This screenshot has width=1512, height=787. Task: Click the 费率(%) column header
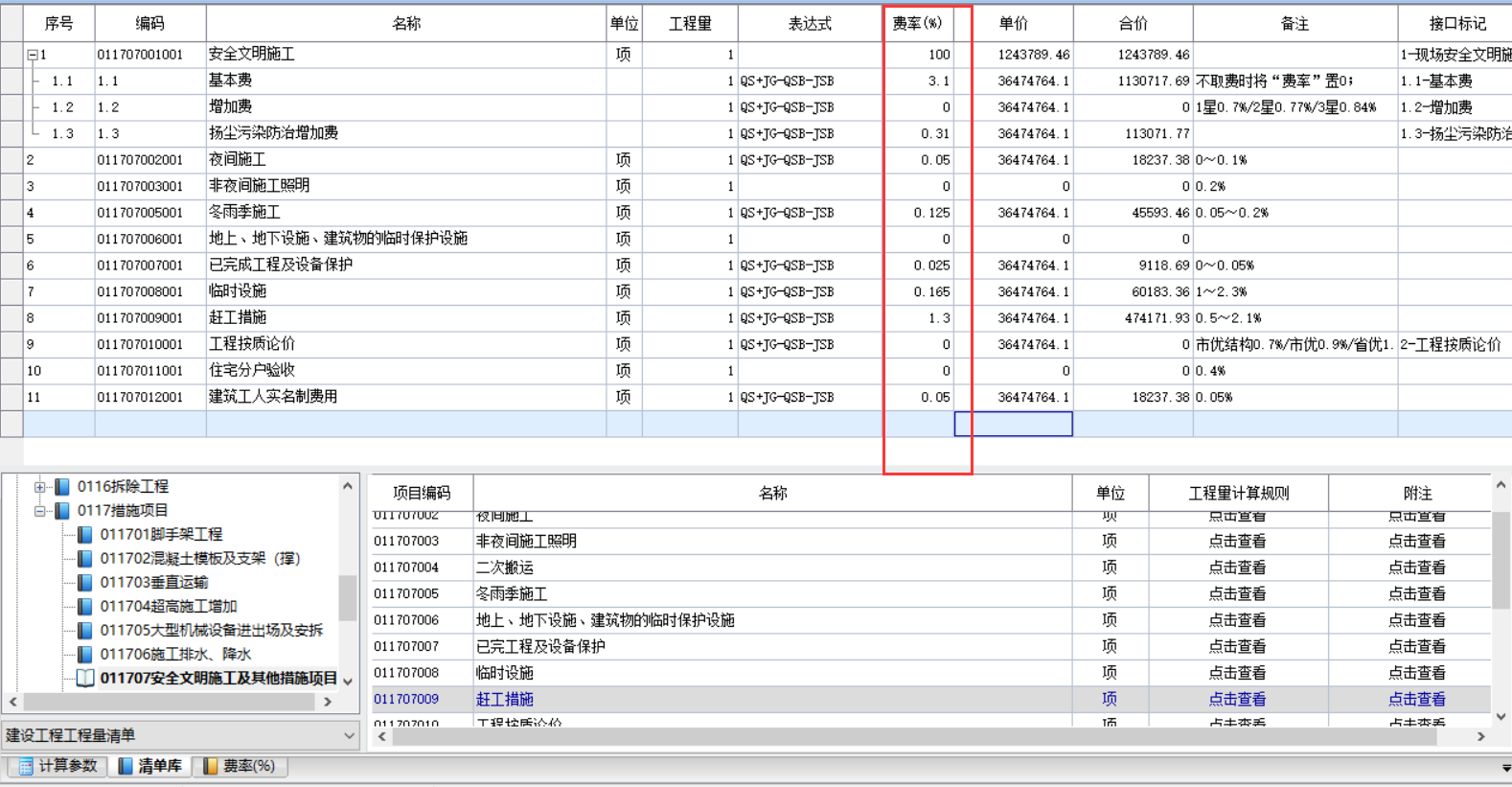(x=917, y=24)
